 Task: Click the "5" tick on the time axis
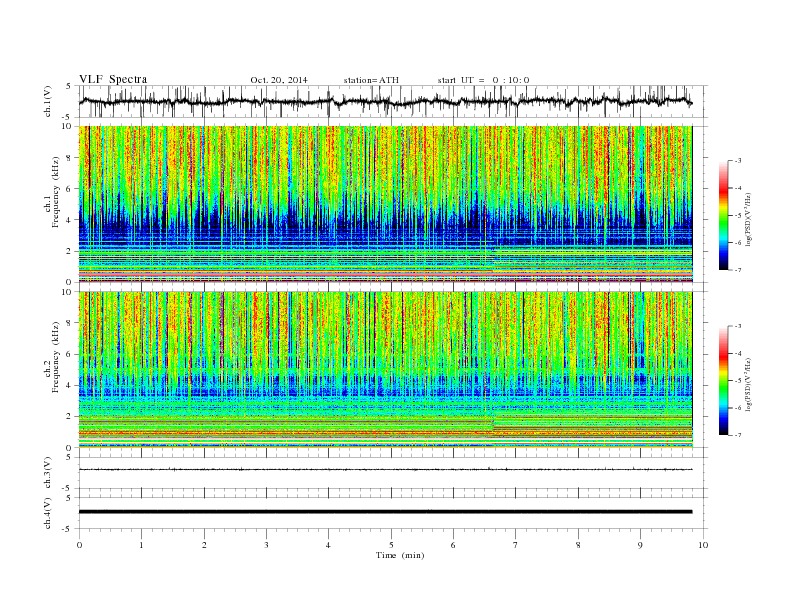pos(391,545)
